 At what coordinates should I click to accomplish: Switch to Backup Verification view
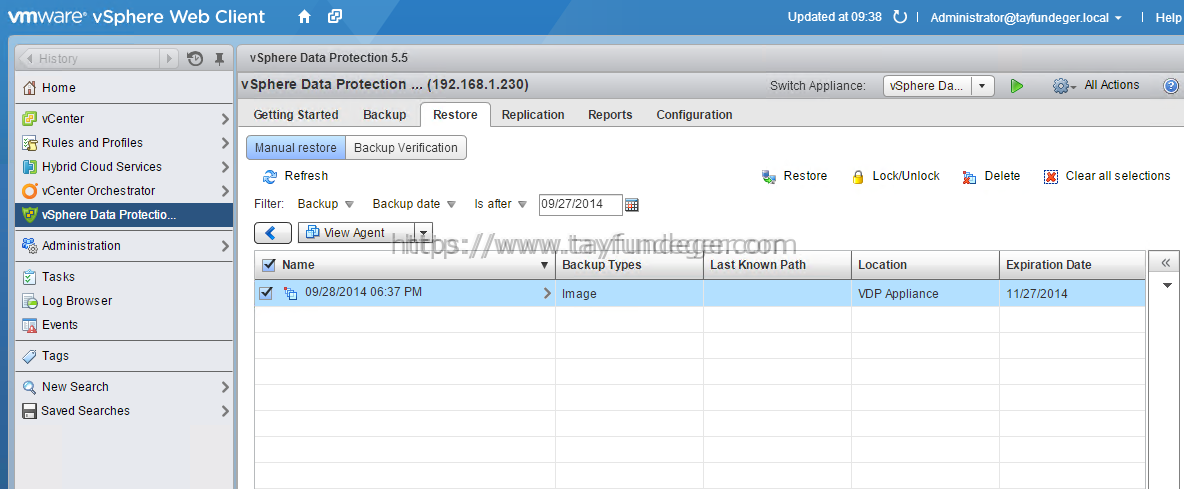[x=405, y=148]
